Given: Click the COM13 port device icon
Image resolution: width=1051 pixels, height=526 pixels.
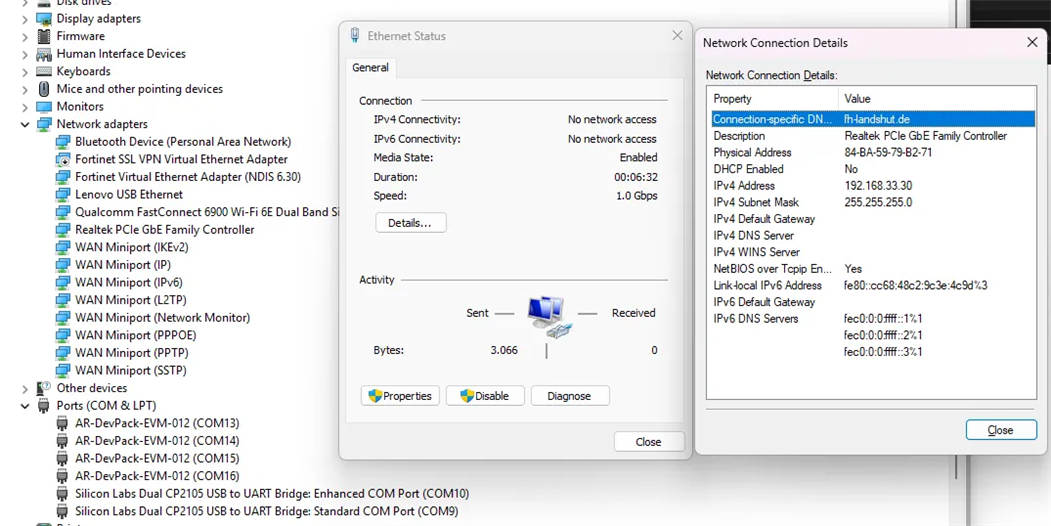Looking at the screenshot, I should coord(63,424).
